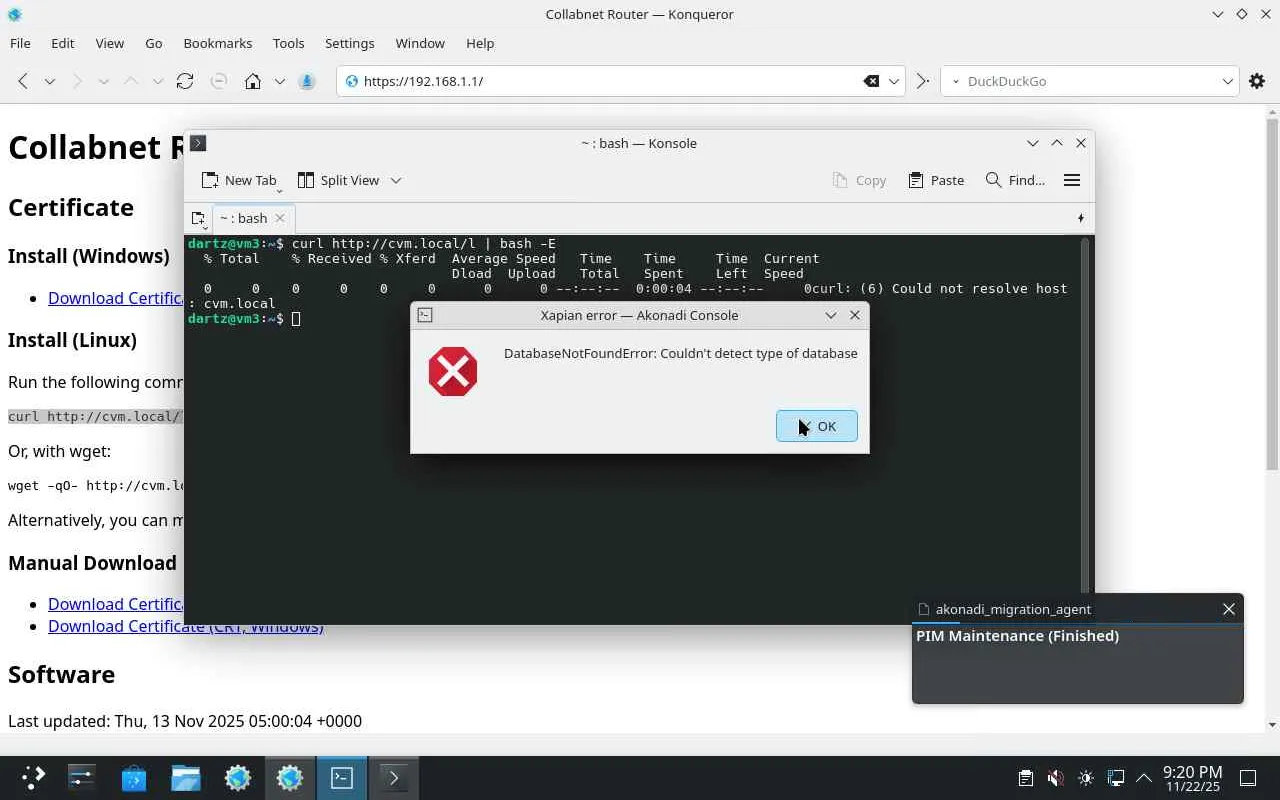This screenshot has height=800, width=1280.
Task: Close the bash tab in Konsole
Action: click(x=280, y=218)
